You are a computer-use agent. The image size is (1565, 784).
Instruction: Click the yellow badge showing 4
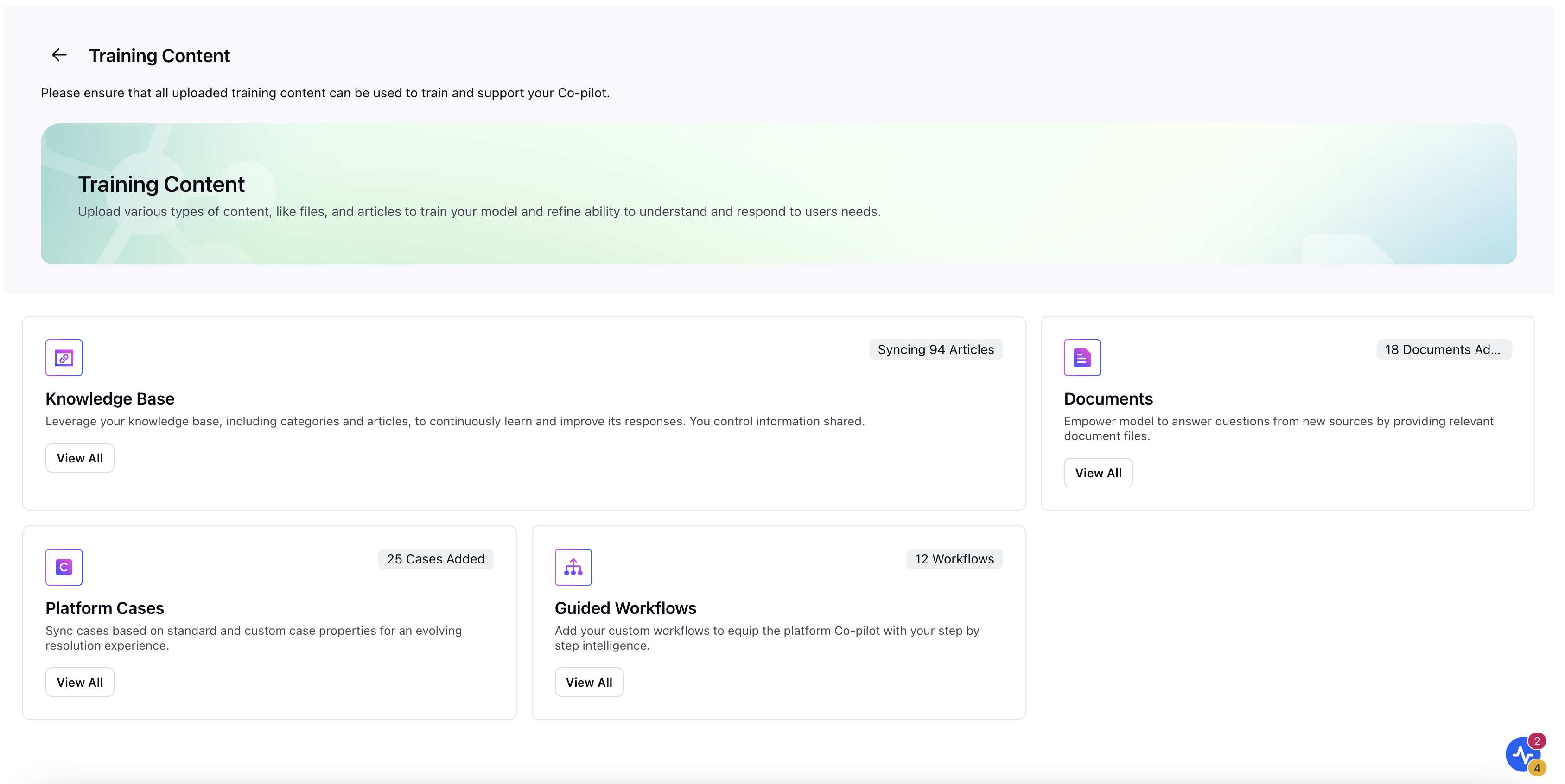1537,768
